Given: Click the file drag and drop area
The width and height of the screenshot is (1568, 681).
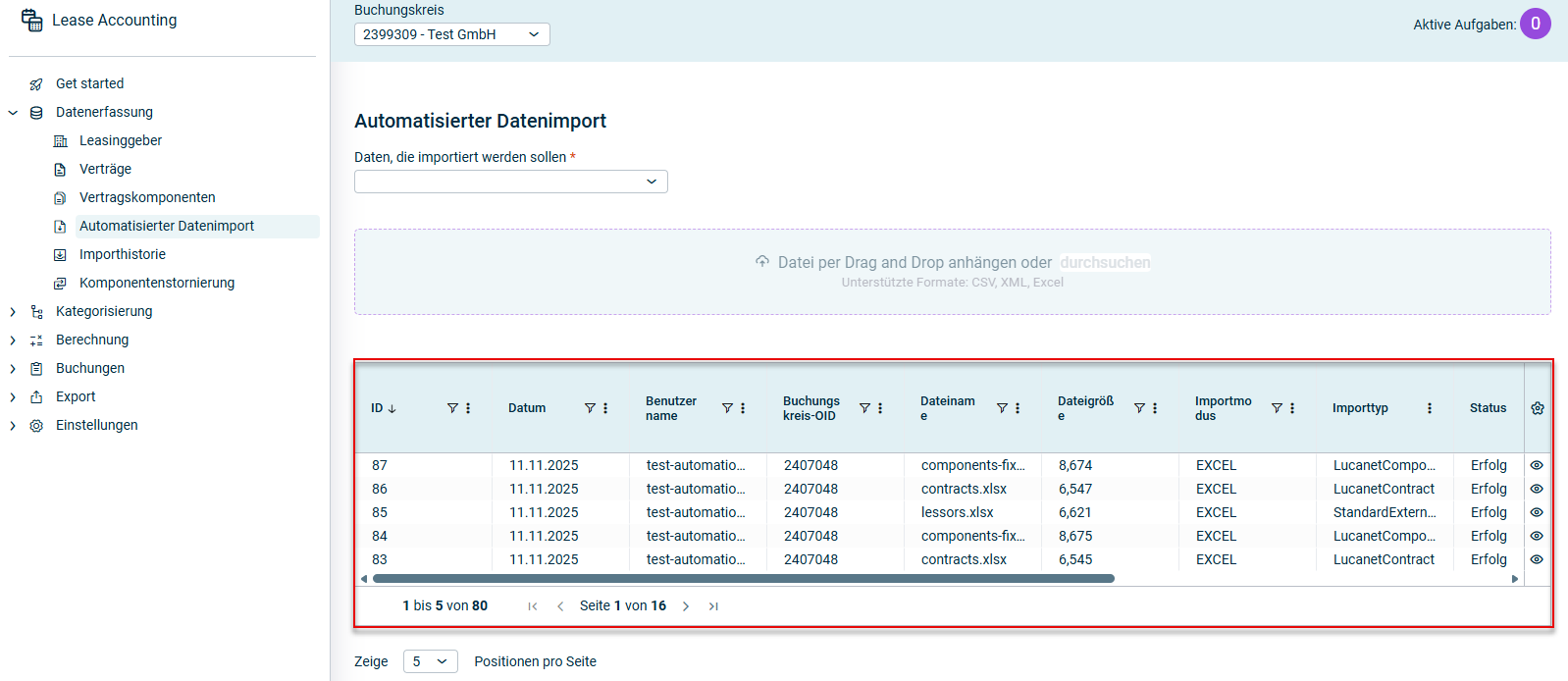Looking at the screenshot, I should coord(952,272).
